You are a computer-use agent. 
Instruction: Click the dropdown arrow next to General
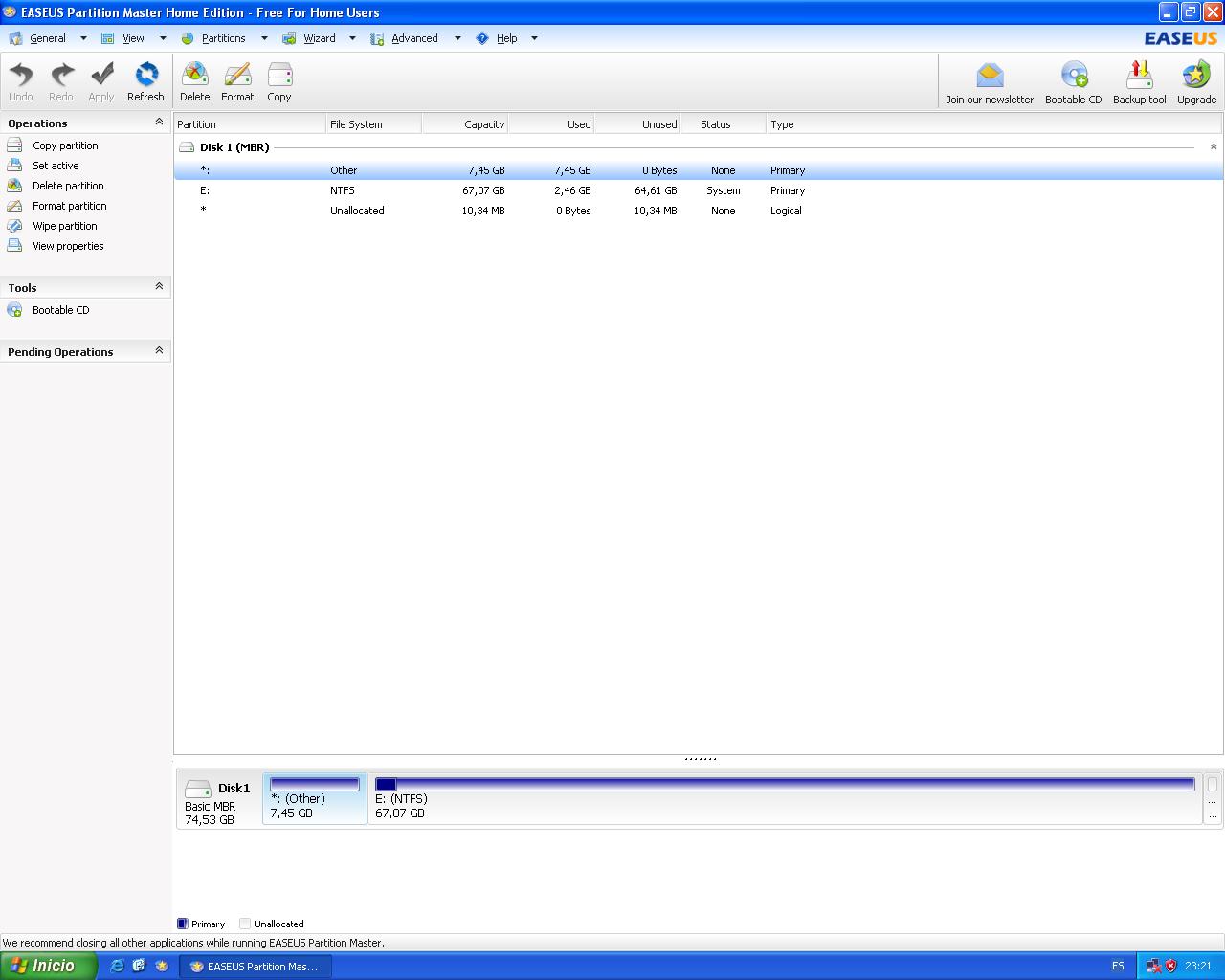coord(83,38)
